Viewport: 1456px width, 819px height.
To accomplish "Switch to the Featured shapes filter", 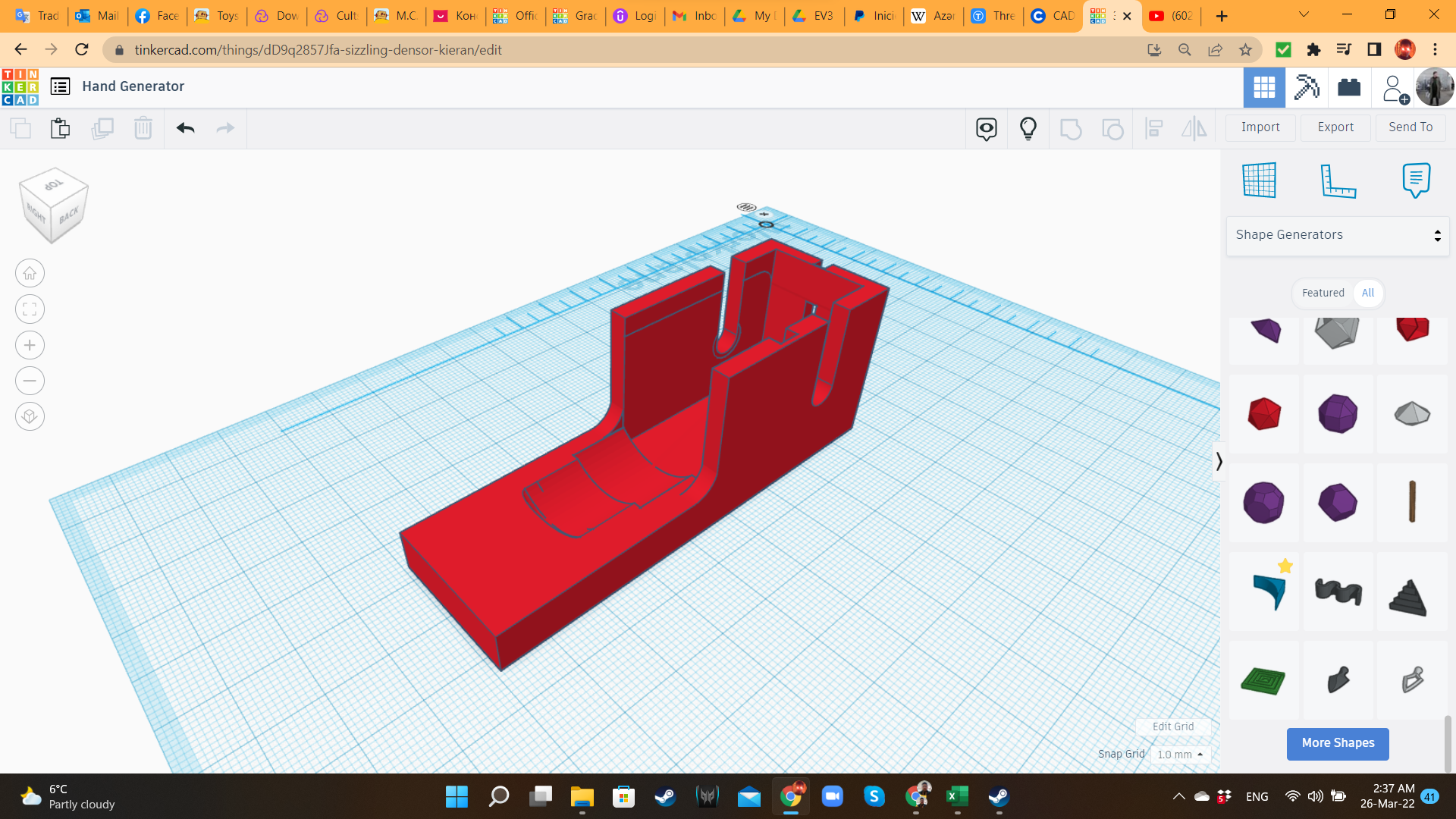I will (1323, 293).
